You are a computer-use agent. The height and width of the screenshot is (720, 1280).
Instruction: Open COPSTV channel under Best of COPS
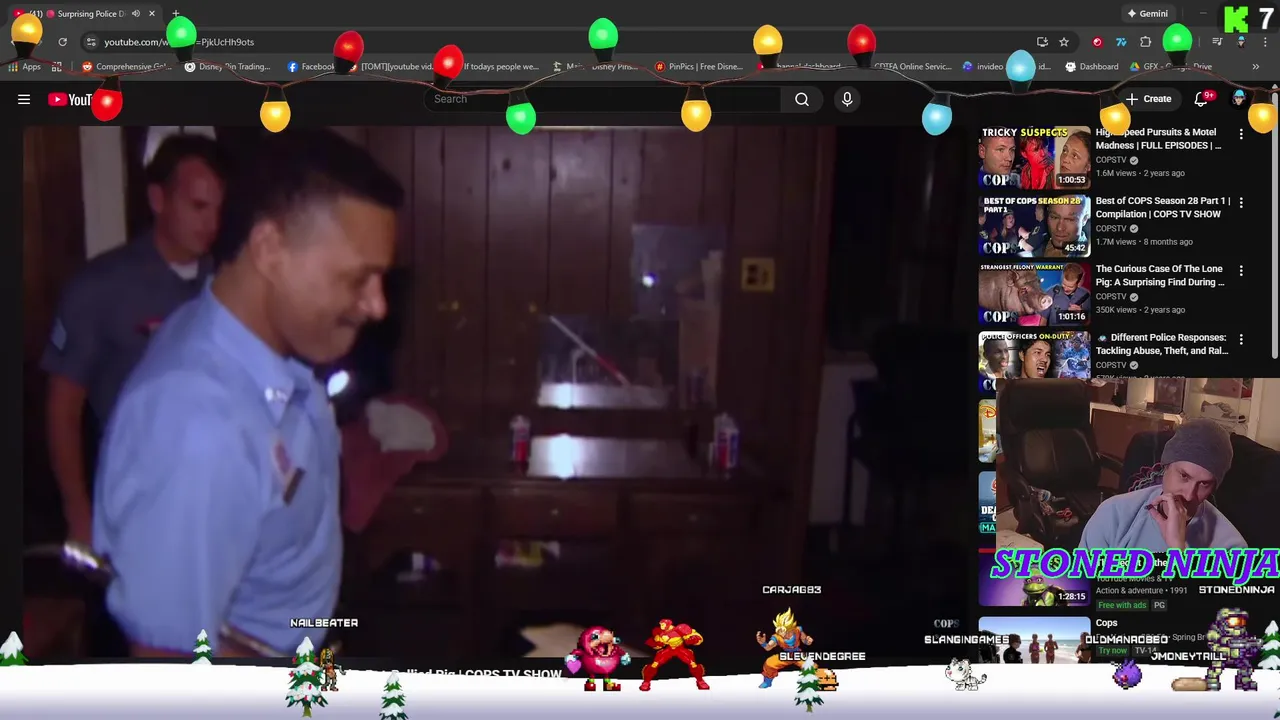1111,228
